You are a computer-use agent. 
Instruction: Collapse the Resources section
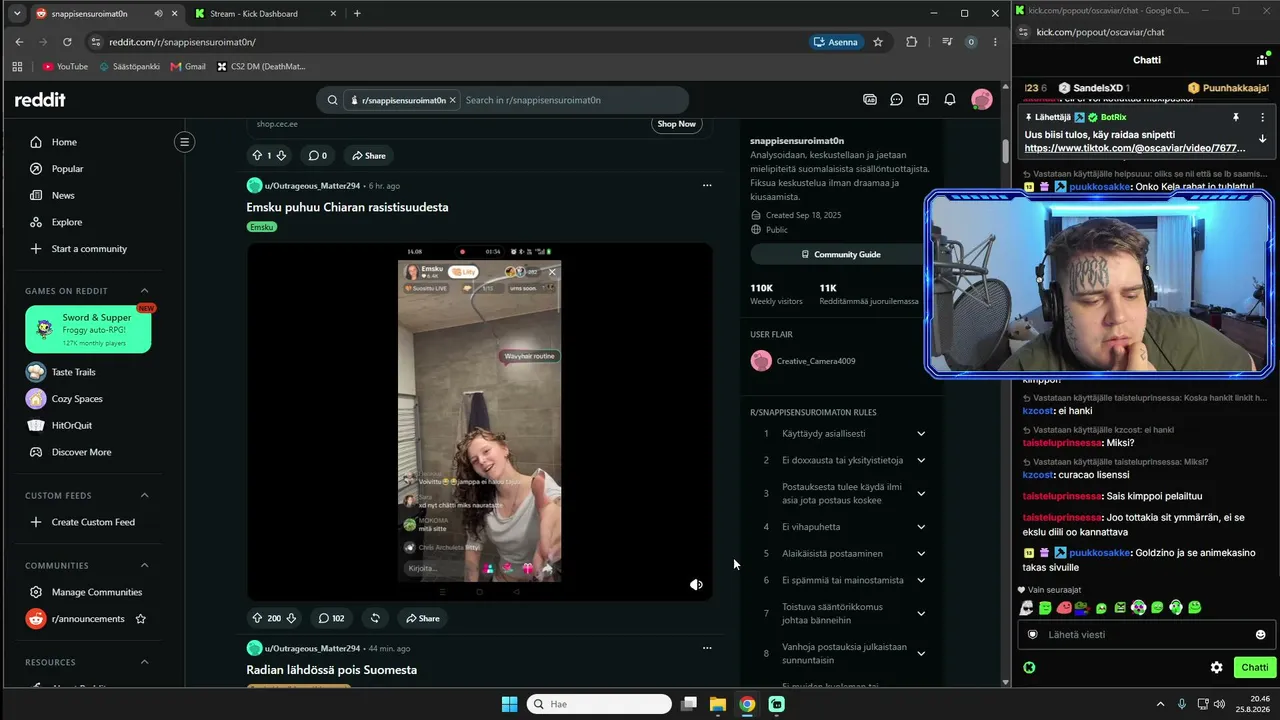[144, 662]
